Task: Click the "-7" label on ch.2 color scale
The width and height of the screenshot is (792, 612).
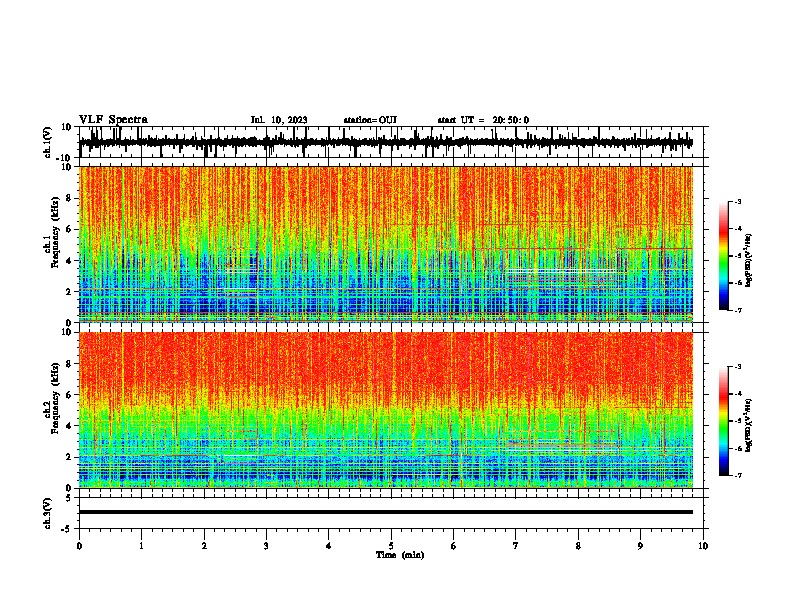Action: coord(738,475)
